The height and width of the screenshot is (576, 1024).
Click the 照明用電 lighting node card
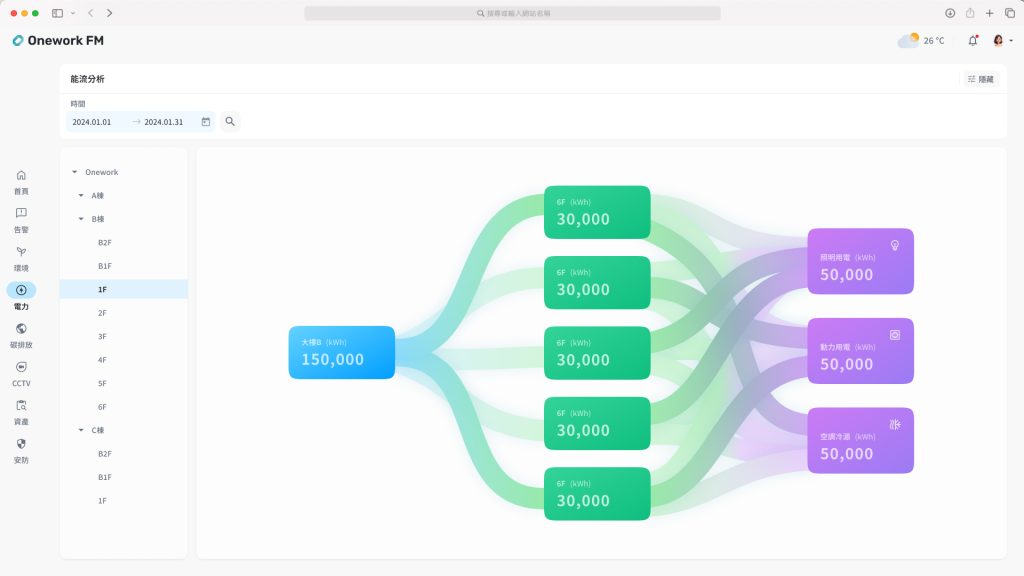coord(860,261)
